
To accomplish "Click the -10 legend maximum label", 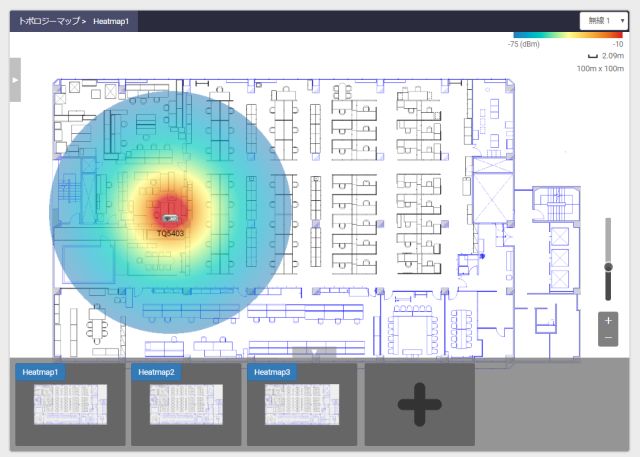I will [x=618, y=44].
